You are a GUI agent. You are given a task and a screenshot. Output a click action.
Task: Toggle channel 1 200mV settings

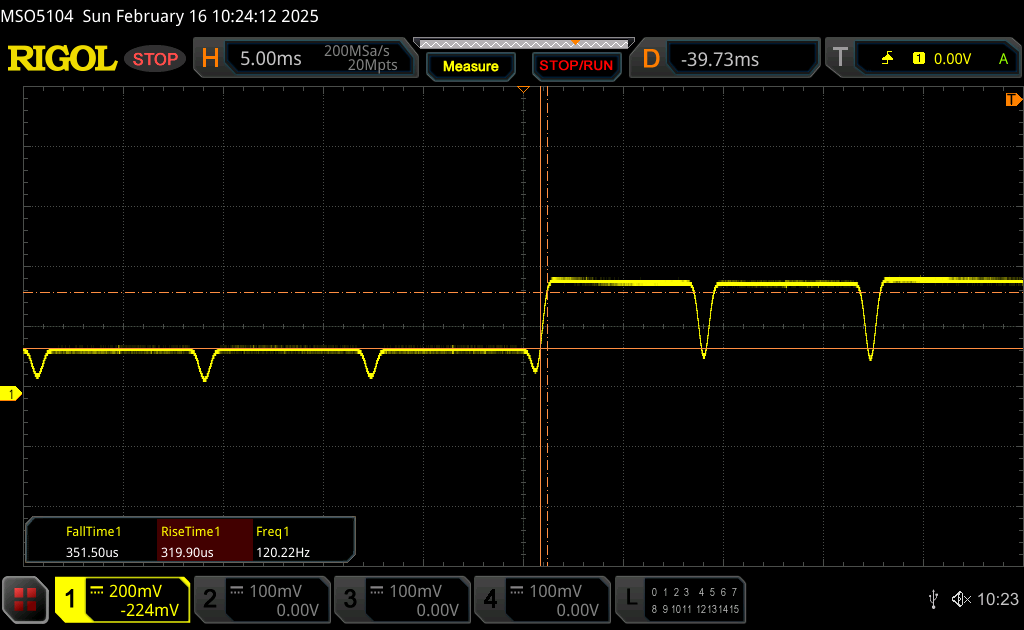click(122, 600)
